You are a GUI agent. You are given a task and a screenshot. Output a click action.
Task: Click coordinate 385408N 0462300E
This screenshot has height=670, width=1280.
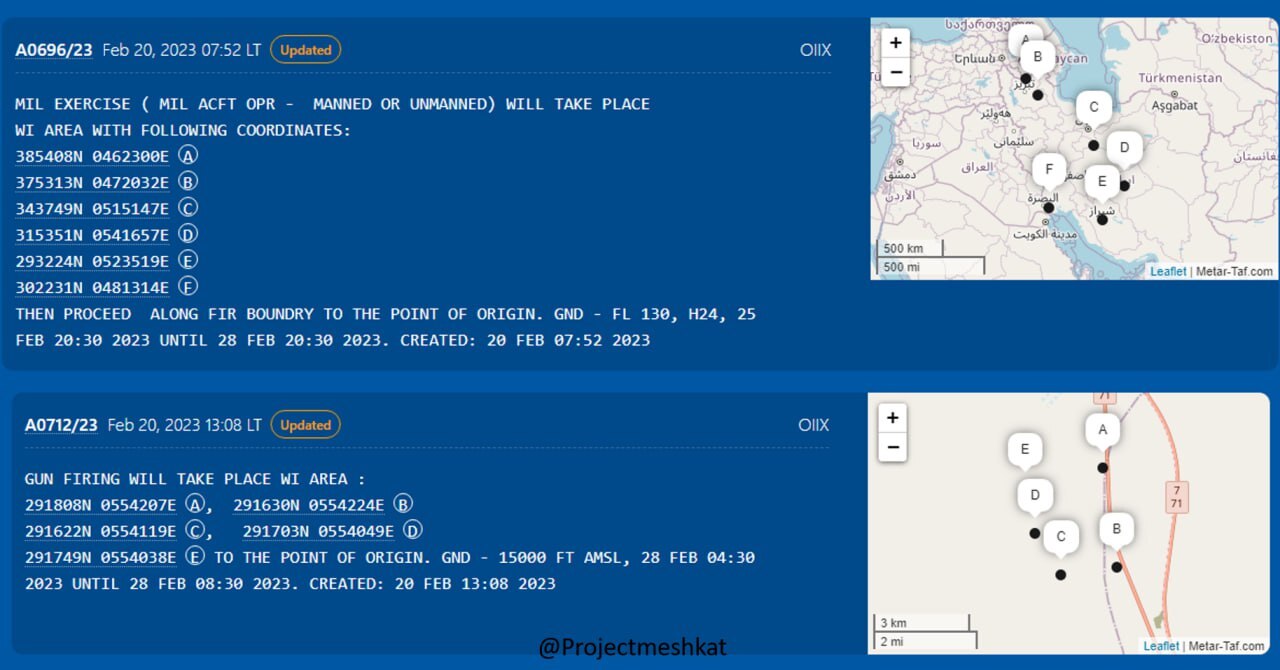point(92,156)
